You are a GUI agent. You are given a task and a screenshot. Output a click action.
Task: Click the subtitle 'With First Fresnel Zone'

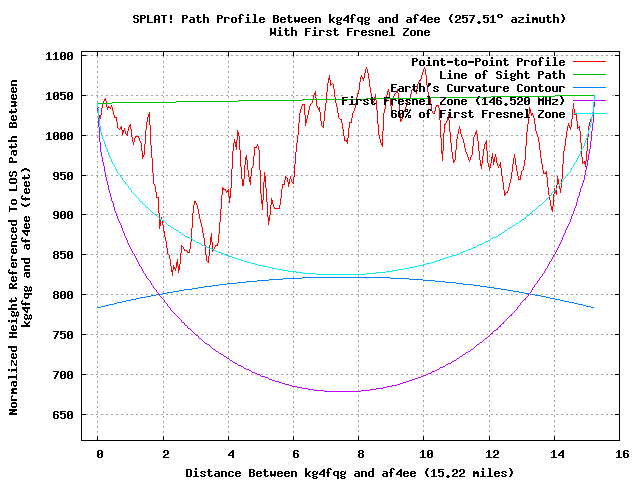[x=349, y=32]
